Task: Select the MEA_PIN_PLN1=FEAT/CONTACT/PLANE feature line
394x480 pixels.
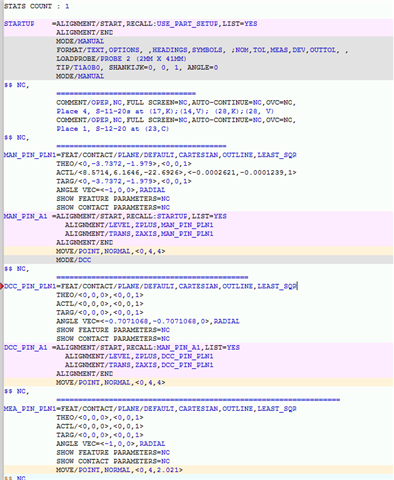Action: point(150,409)
